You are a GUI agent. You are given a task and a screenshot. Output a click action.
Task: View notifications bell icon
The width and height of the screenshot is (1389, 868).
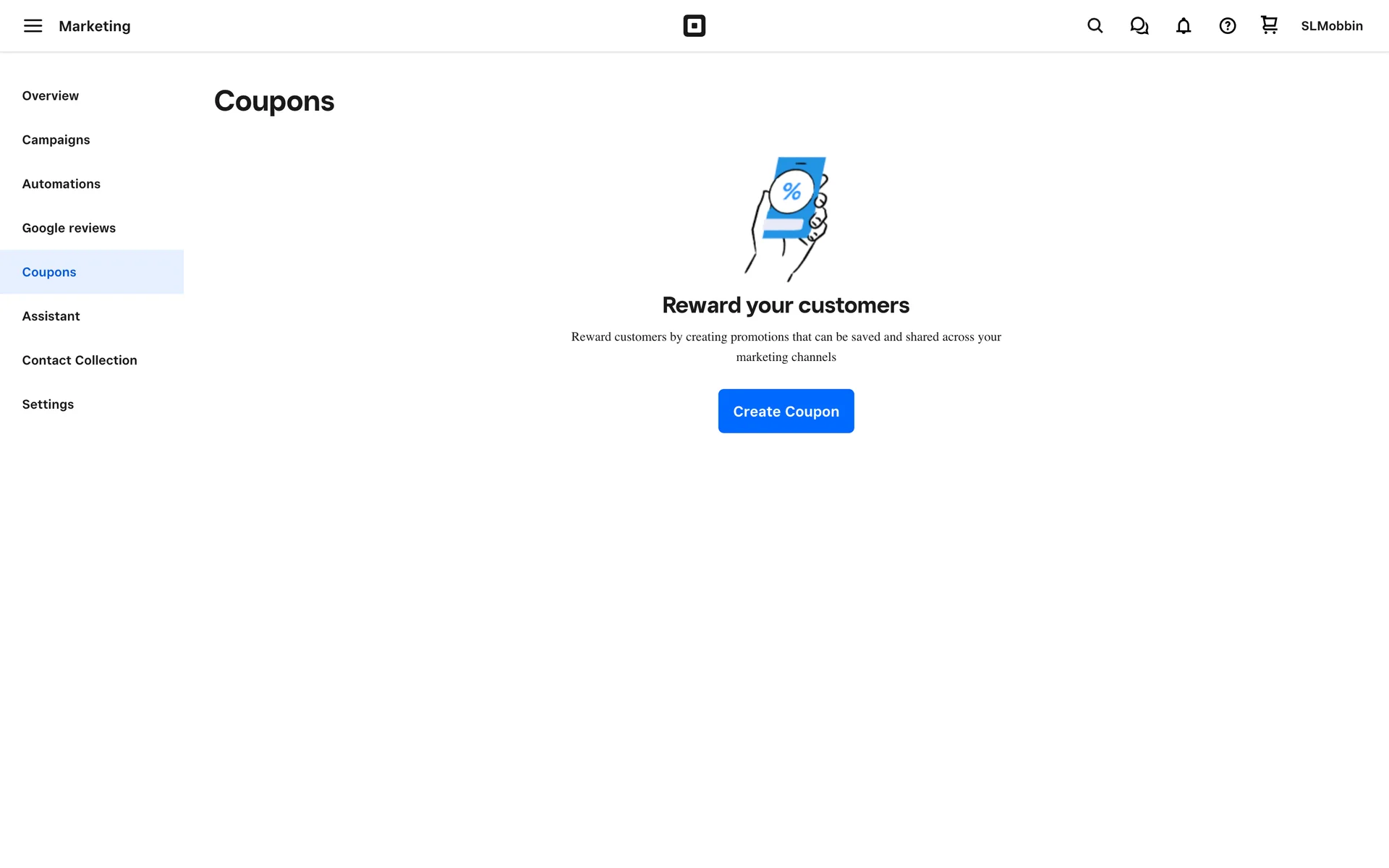click(1184, 26)
